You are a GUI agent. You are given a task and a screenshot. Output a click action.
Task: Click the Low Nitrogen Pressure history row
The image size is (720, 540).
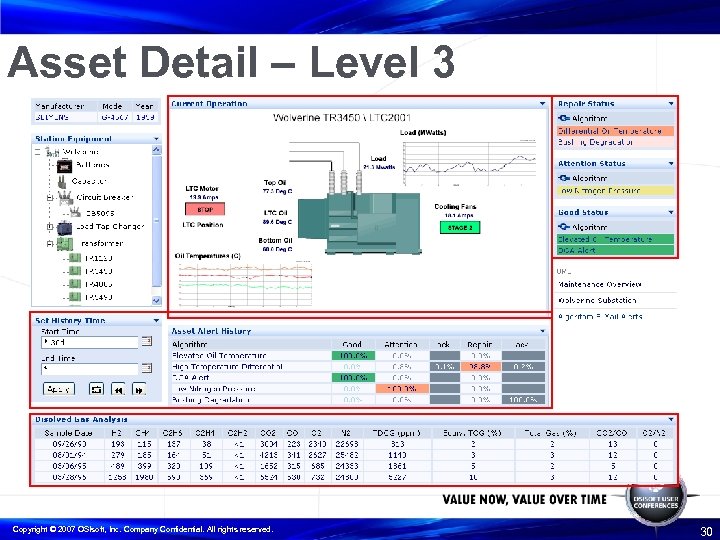pyautogui.click(x=358, y=388)
